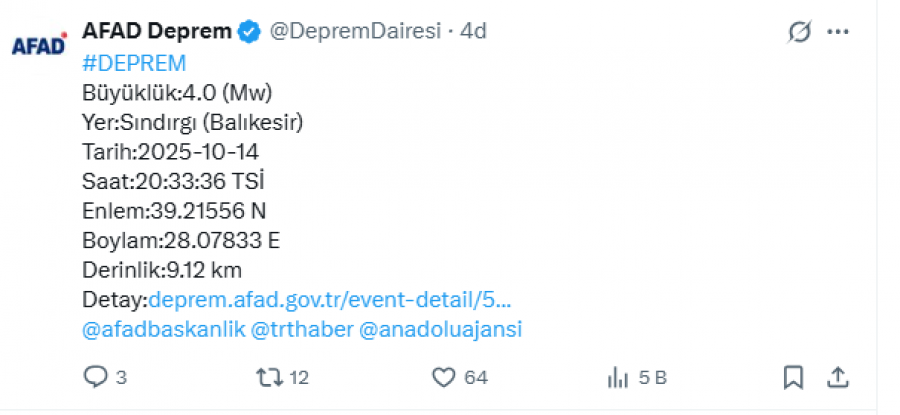Image resolution: width=900 pixels, height=415 pixels.
Task: Click the Grok explain icon
Action: tap(799, 32)
